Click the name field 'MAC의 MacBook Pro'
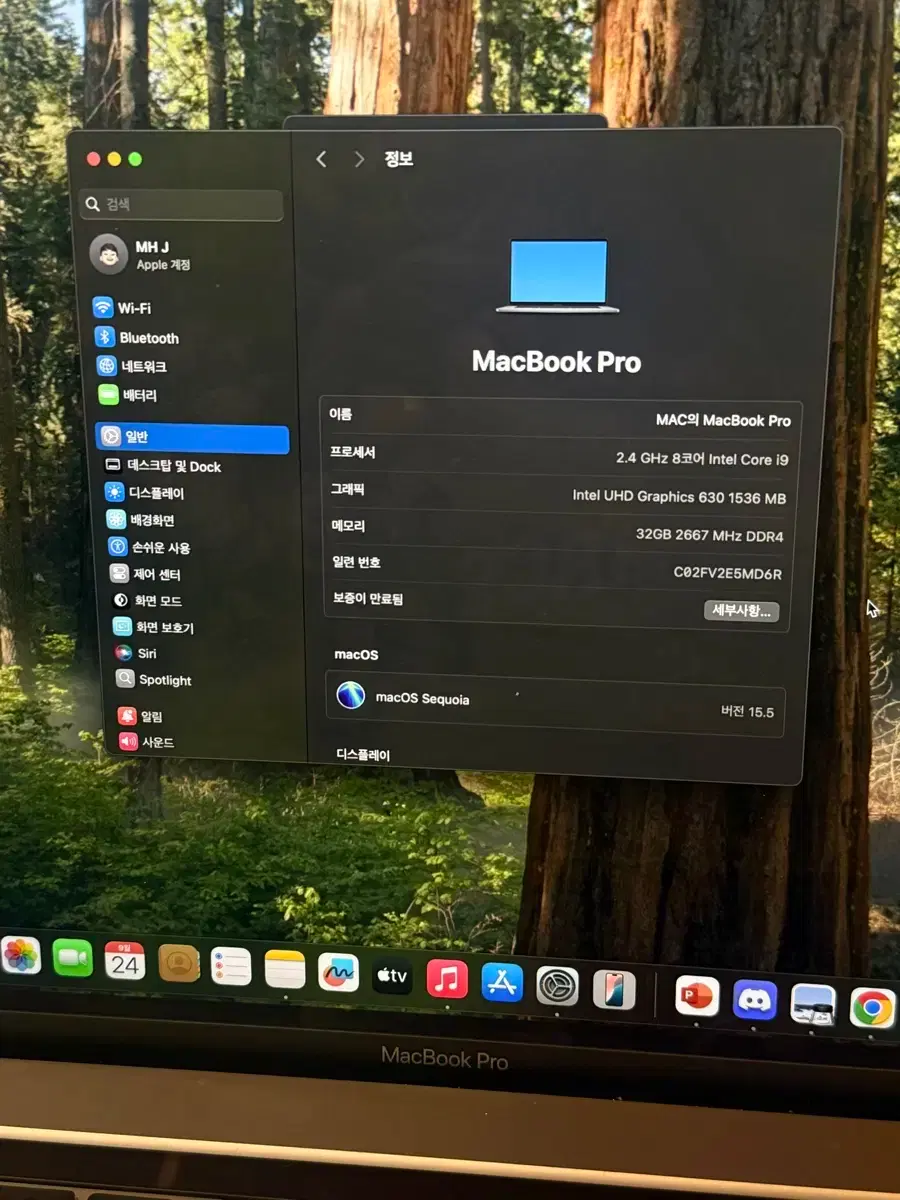Image resolution: width=900 pixels, height=1200 pixels. point(723,421)
